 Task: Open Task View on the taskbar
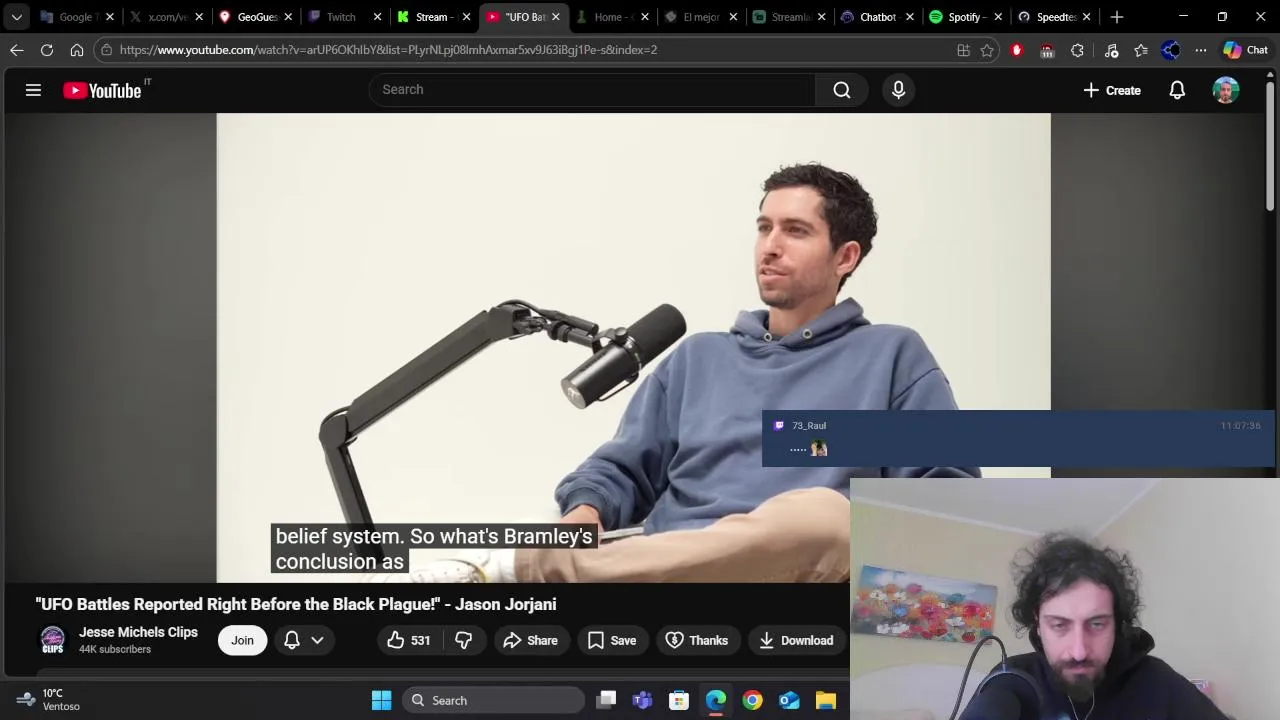coord(606,700)
